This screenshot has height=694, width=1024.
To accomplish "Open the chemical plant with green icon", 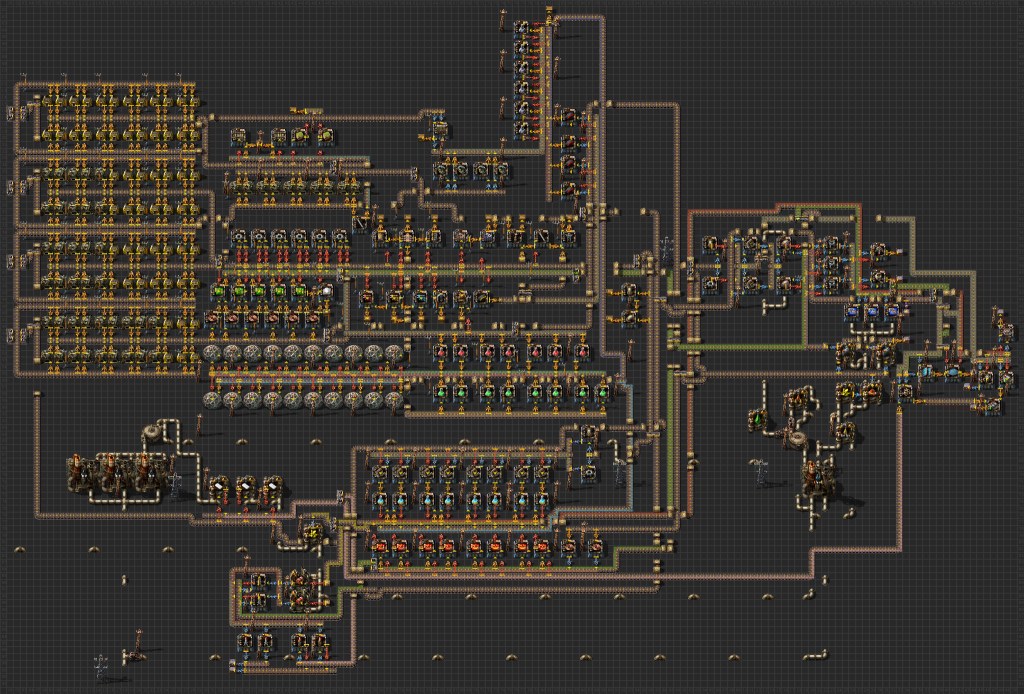I will tap(758, 418).
